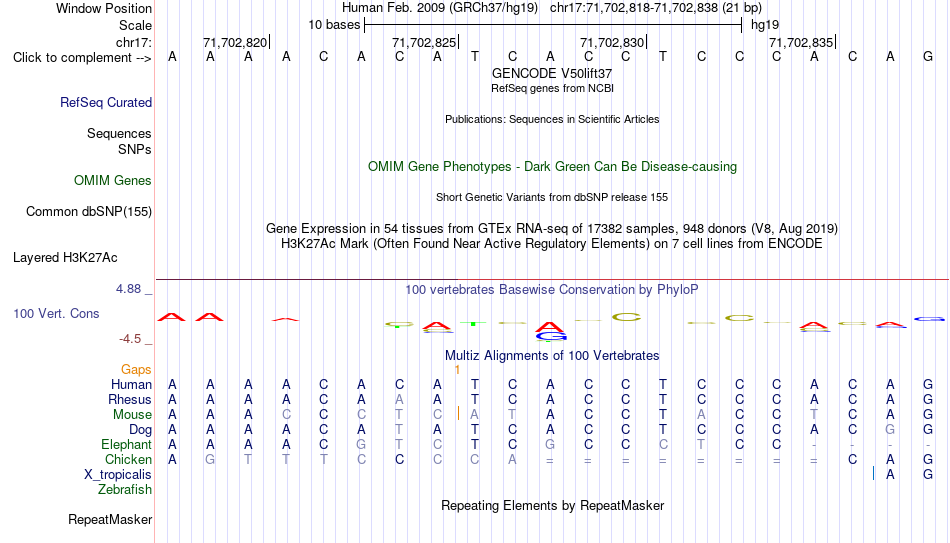Screen dimensions: 950x543
Task: Select the Dog alignment row label
Action: (140, 430)
